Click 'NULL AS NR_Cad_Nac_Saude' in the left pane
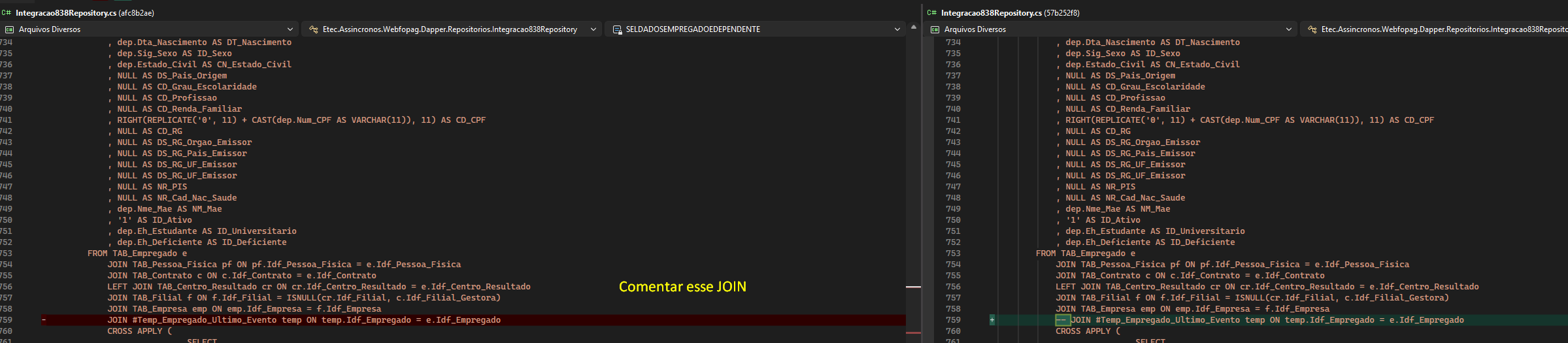Screen dimensions: 1568x343 (x=177, y=198)
